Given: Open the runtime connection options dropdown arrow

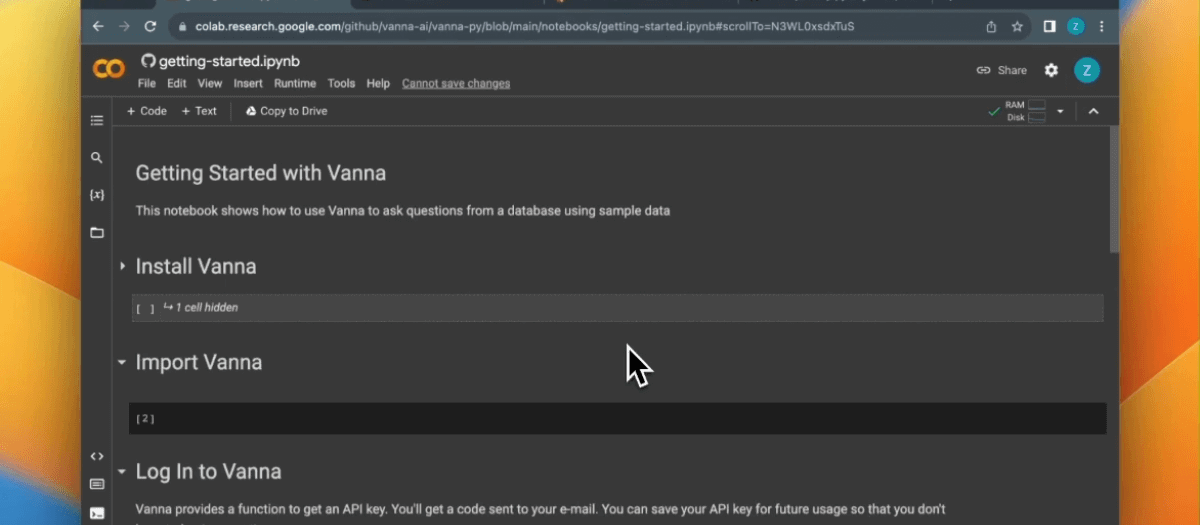Looking at the screenshot, I should [x=1060, y=111].
